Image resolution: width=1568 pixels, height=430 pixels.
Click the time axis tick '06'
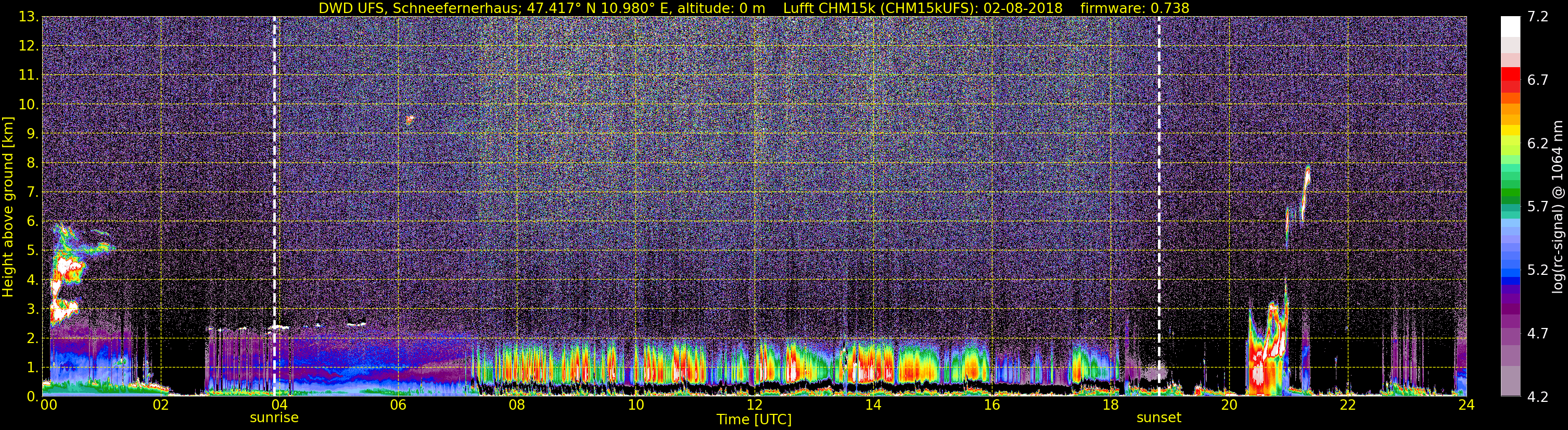pos(398,405)
